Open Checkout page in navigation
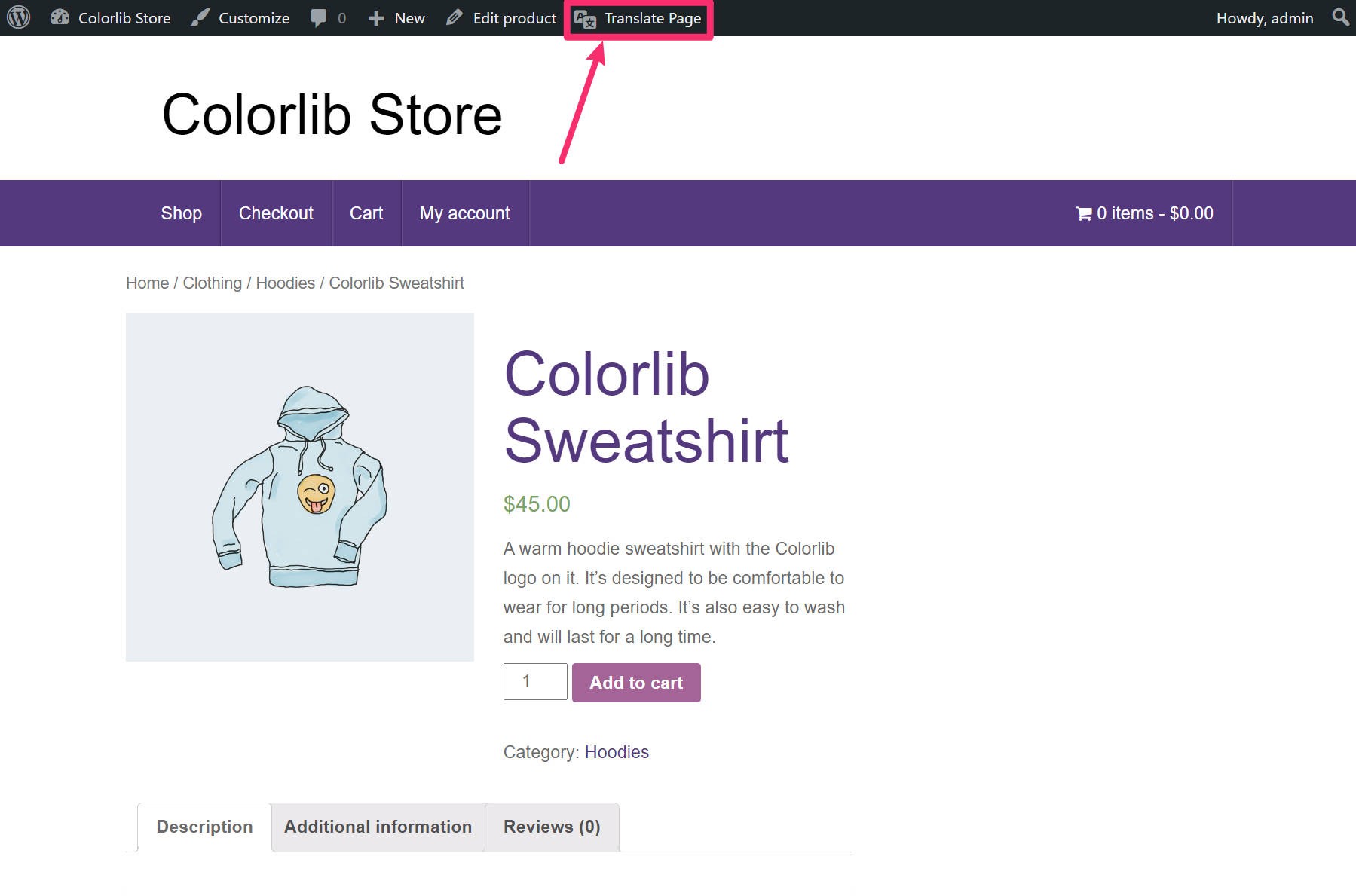Viewport: 1356px width, 896px height. (x=276, y=213)
